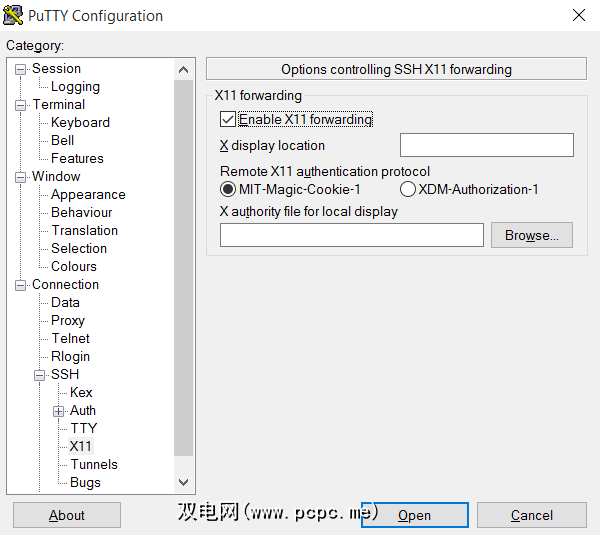Collapse the Connection tree node

click(20, 285)
